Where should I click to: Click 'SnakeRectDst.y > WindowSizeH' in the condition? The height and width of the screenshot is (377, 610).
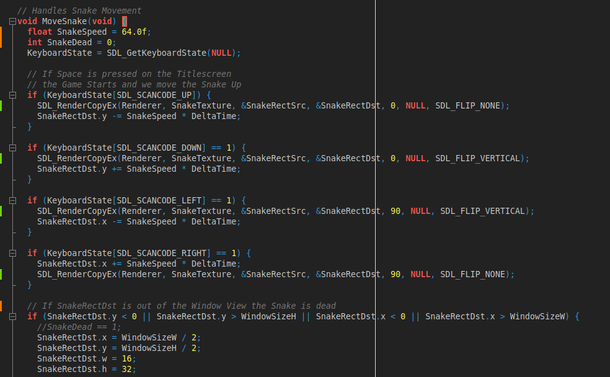click(x=226, y=316)
